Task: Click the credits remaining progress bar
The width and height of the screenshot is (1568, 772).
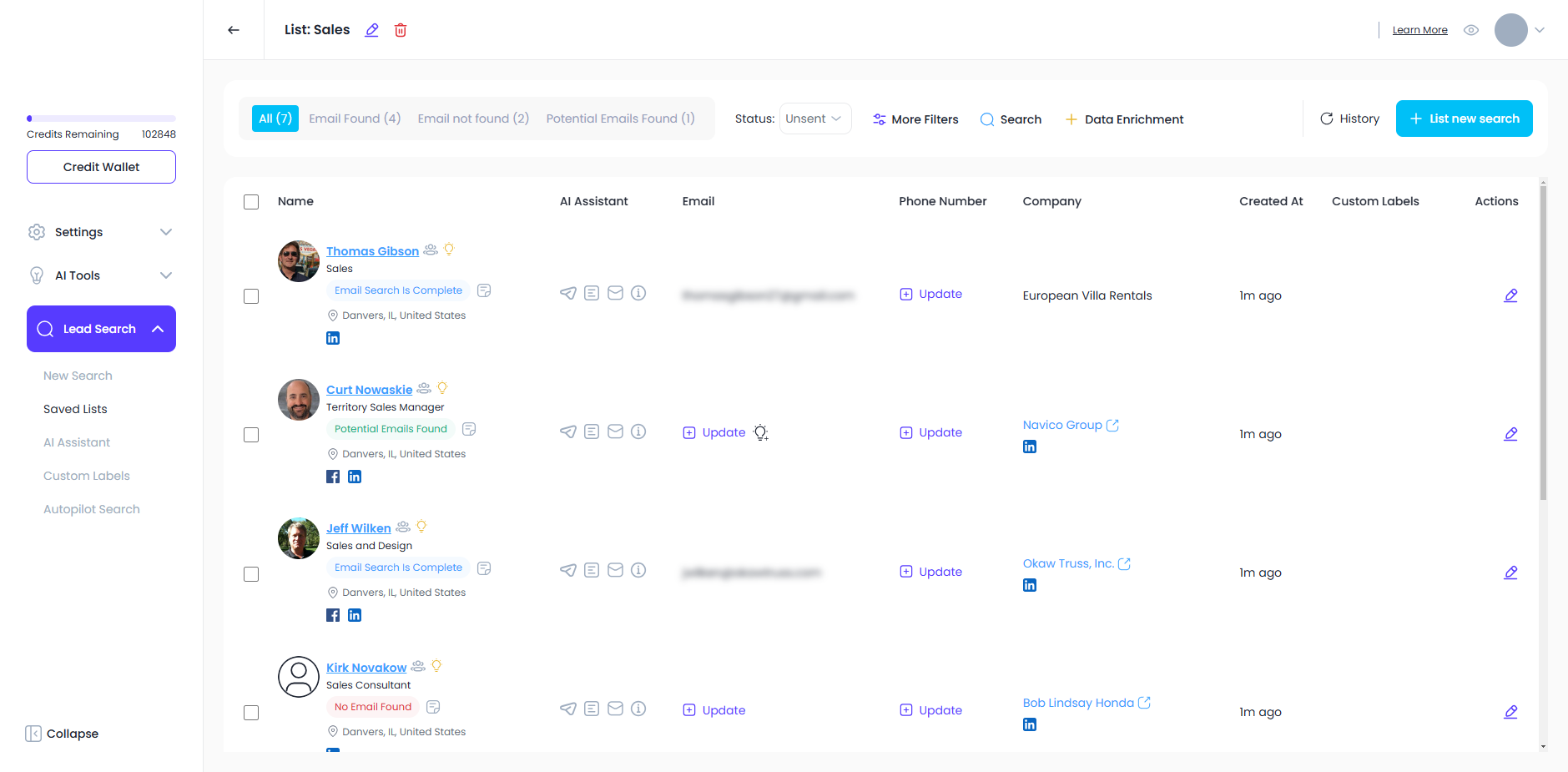Action: pyautogui.click(x=101, y=119)
